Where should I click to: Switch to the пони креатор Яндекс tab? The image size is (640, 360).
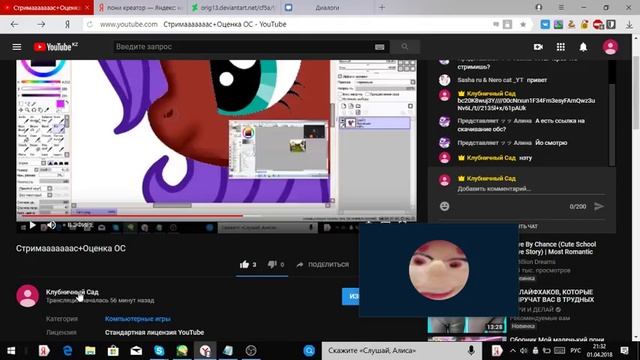141,7
